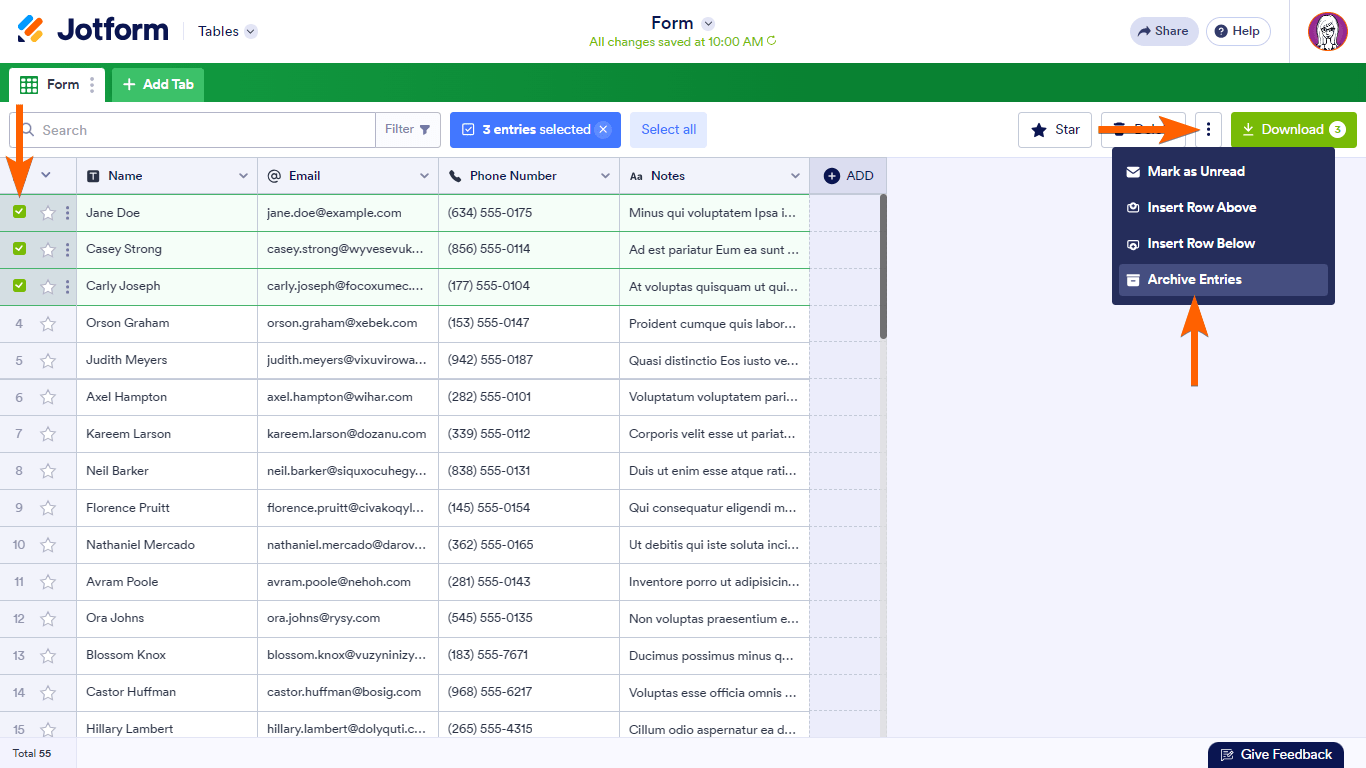This screenshot has width=1366, height=768.
Task: Download the three selected entries
Action: coord(1293,129)
